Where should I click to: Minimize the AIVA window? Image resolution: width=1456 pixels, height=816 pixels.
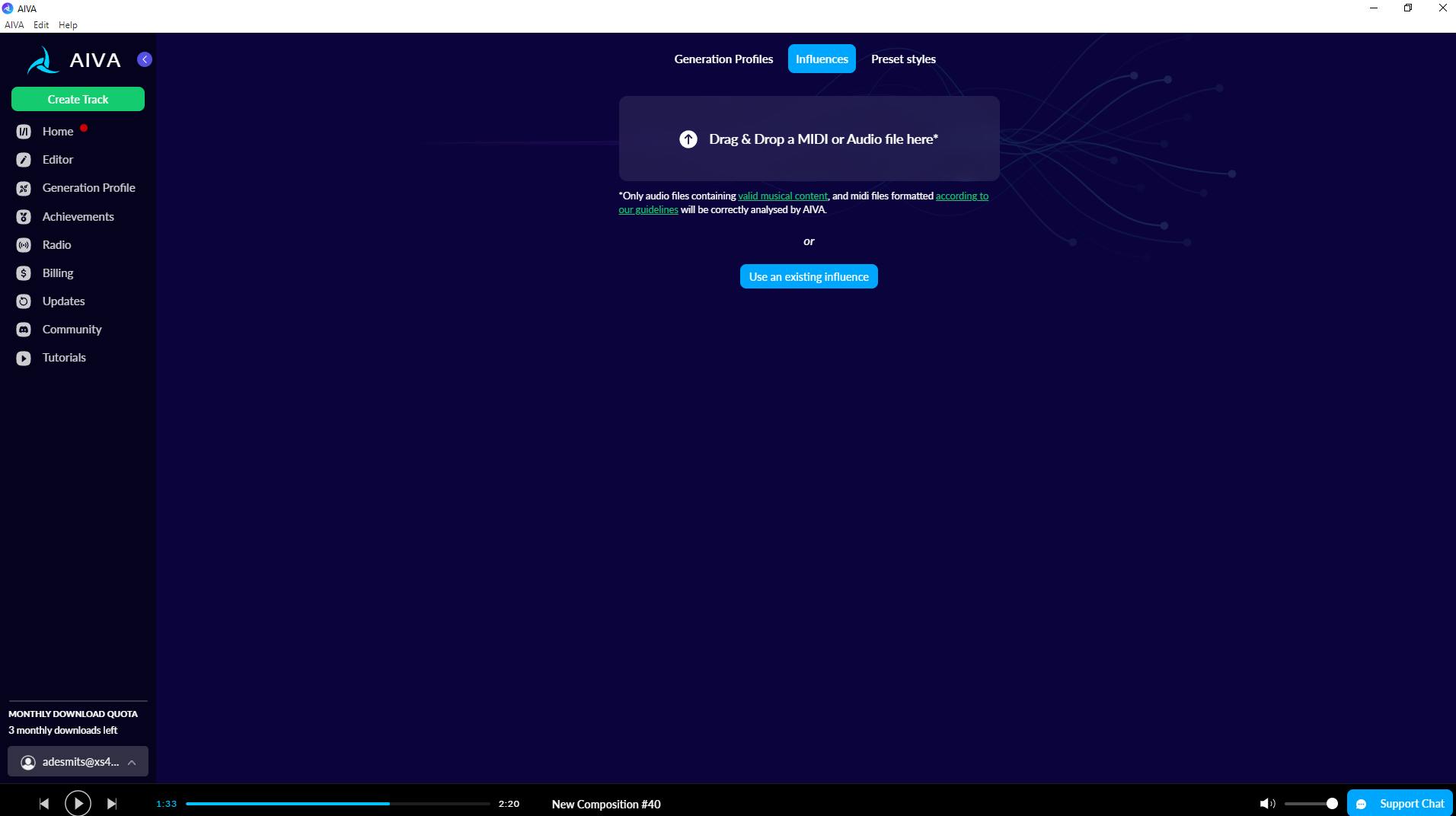tap(1374, 8)
